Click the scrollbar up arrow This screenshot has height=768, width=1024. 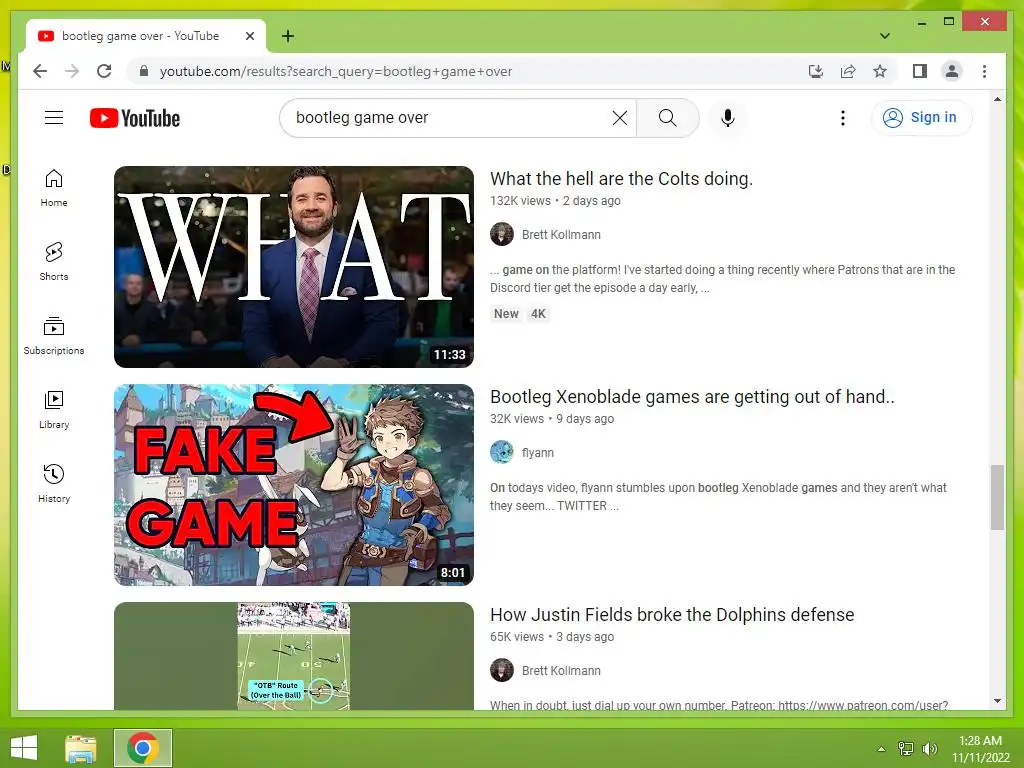pos(997,99)
